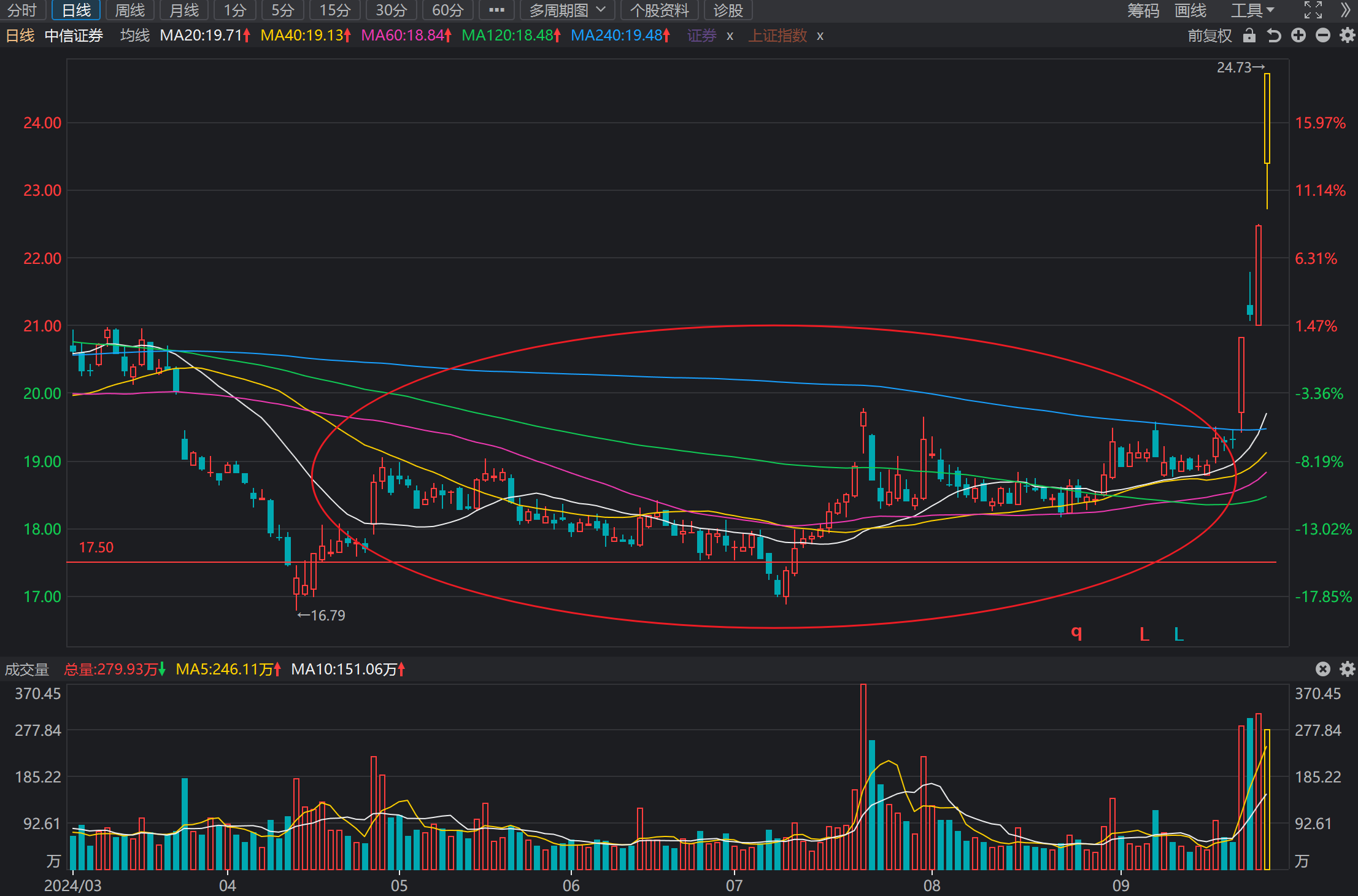Click the 画线 drawing tool button

pyautogui.click(x=1190, y=10)
